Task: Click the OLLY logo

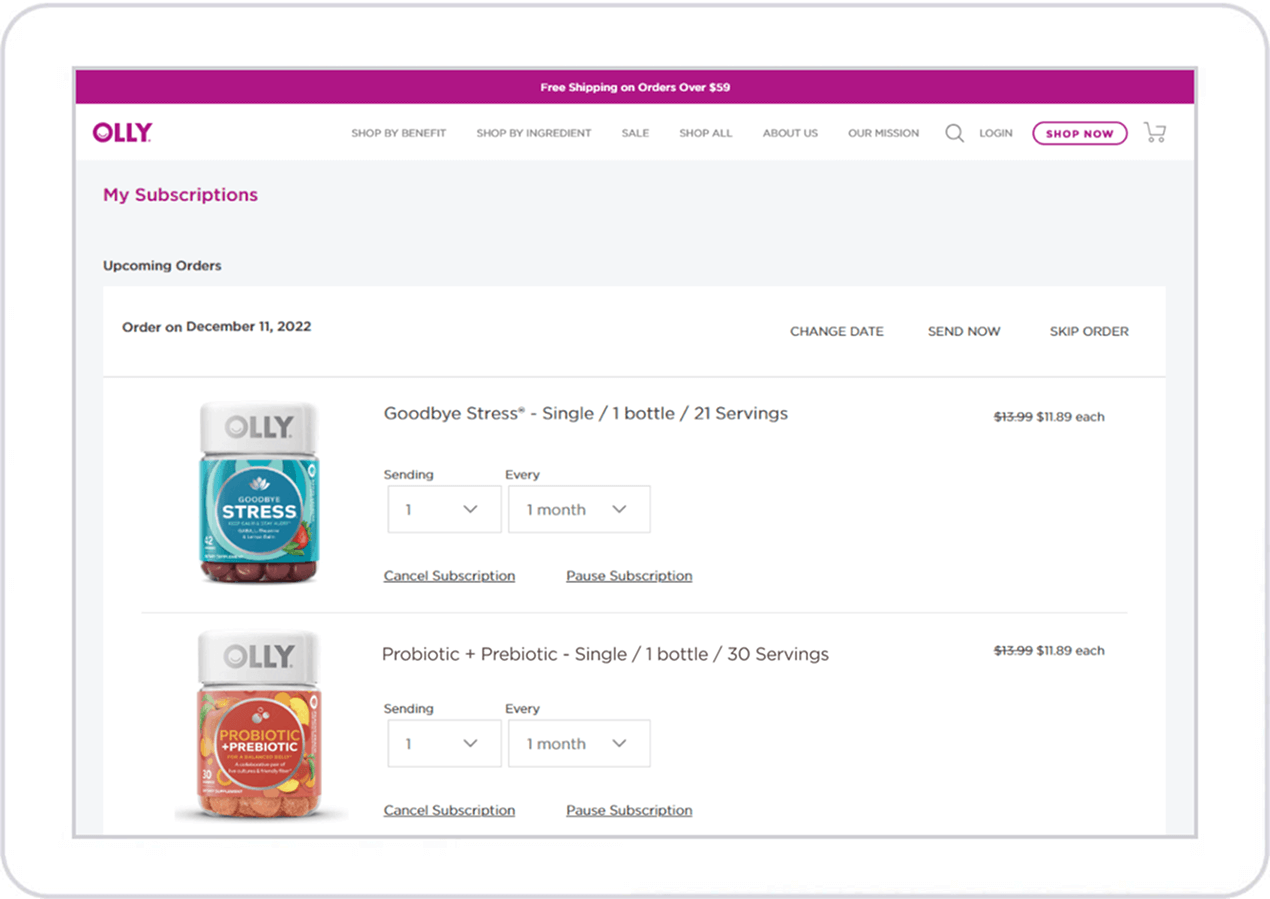Action: (122, 132)
